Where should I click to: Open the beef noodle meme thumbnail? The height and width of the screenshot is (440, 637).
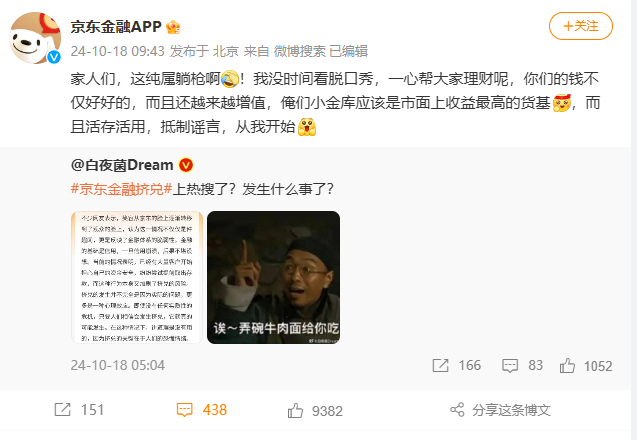click(x=273, y=277)
